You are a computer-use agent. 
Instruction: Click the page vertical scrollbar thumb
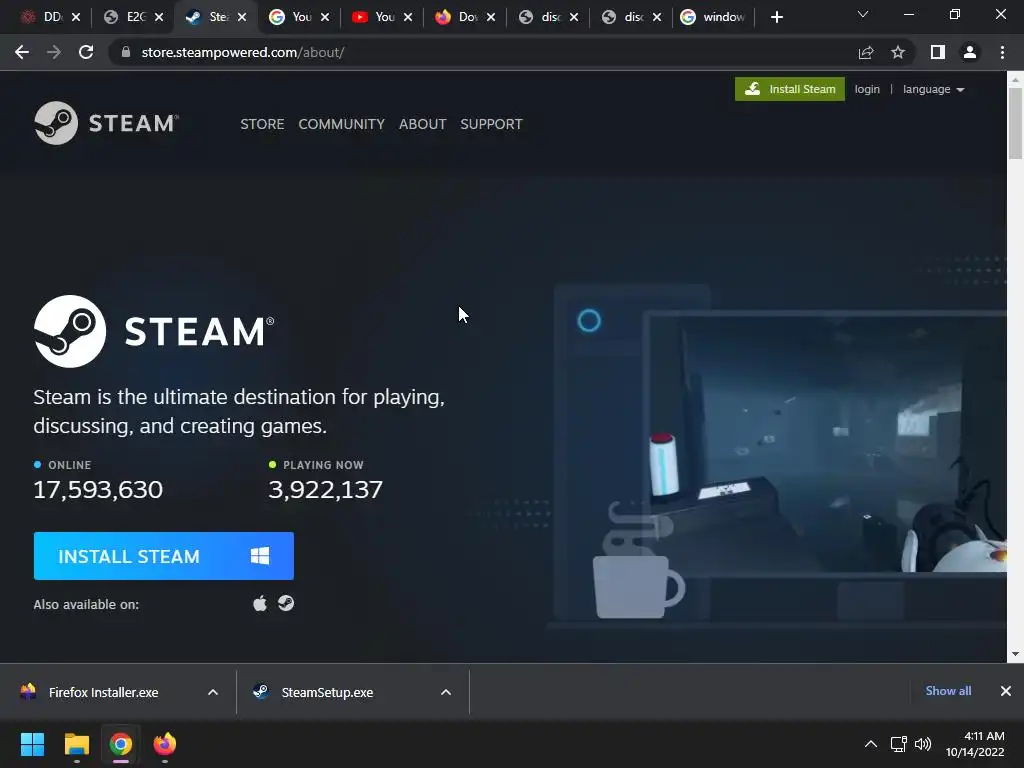(1015, 123)
